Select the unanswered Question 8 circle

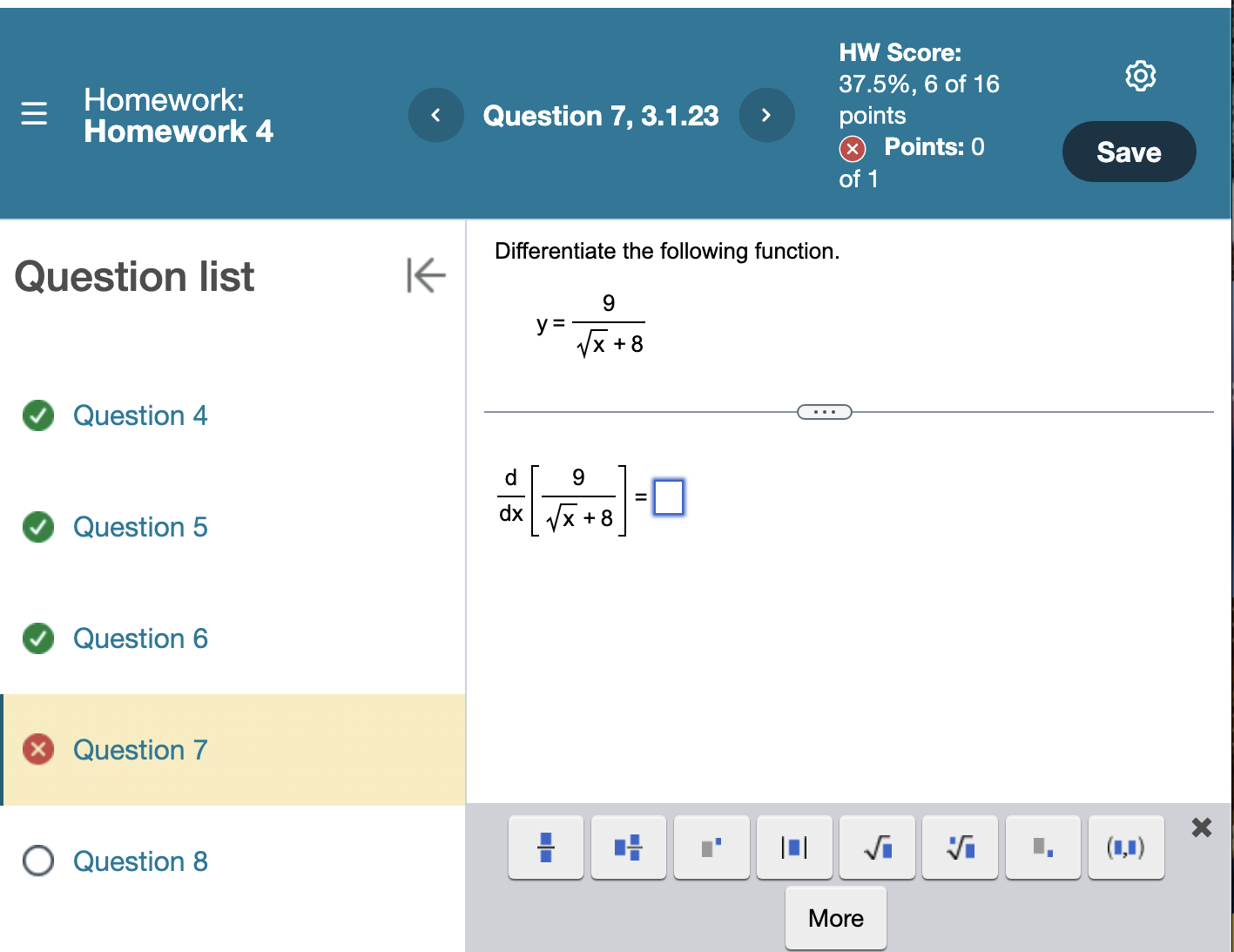(x=37, y=861)
